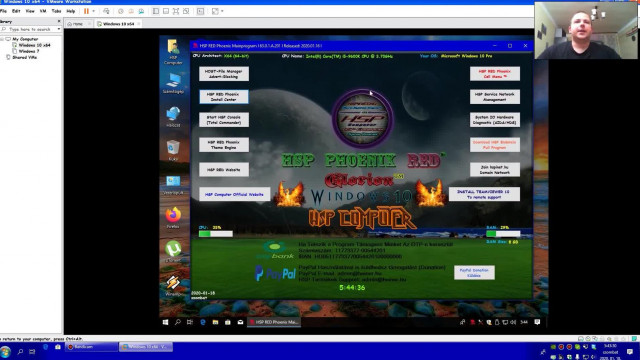Open Firefox from the guest desktop

pyautogui.click(x=173, y=215)
